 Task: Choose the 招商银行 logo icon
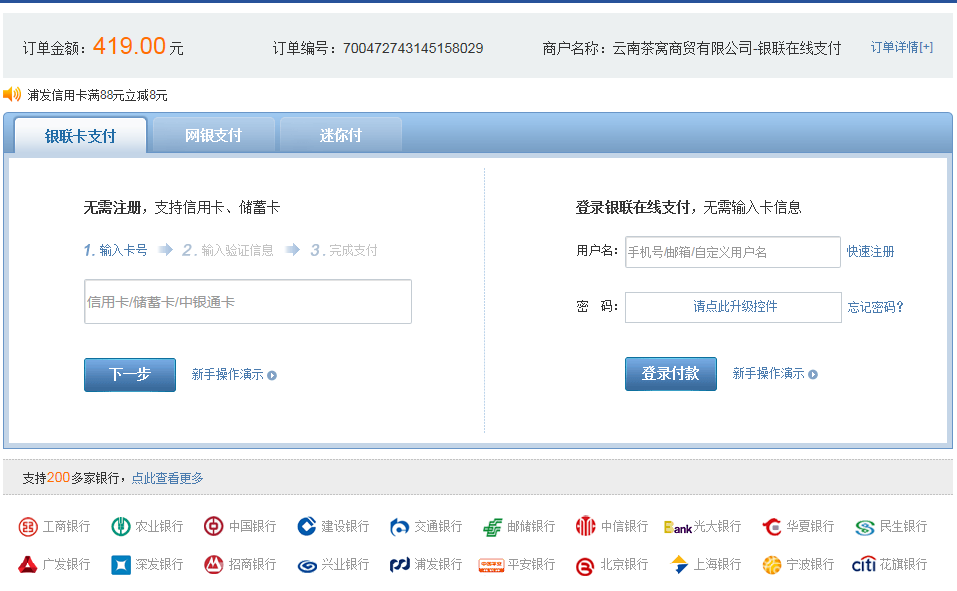(x=213, y=565)
